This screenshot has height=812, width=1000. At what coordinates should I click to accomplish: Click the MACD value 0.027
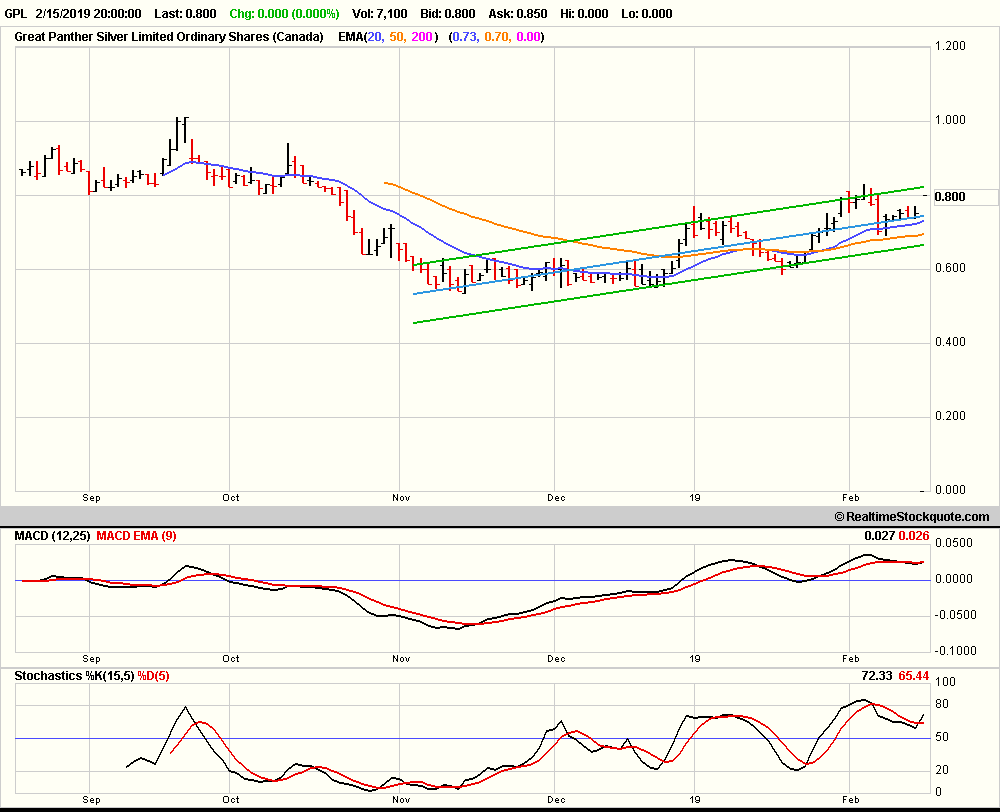point(879,536)
